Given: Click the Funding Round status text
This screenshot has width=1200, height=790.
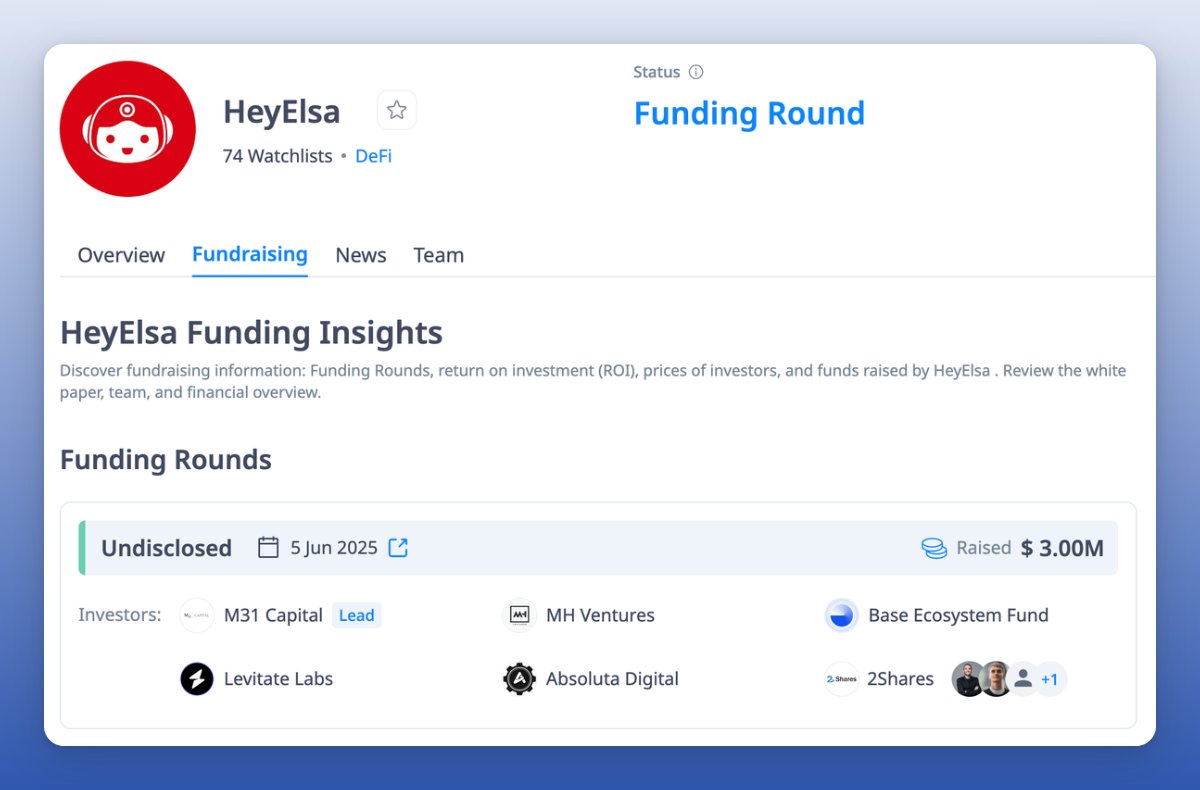Looking at the screenshot, I should tap(749, 113).
